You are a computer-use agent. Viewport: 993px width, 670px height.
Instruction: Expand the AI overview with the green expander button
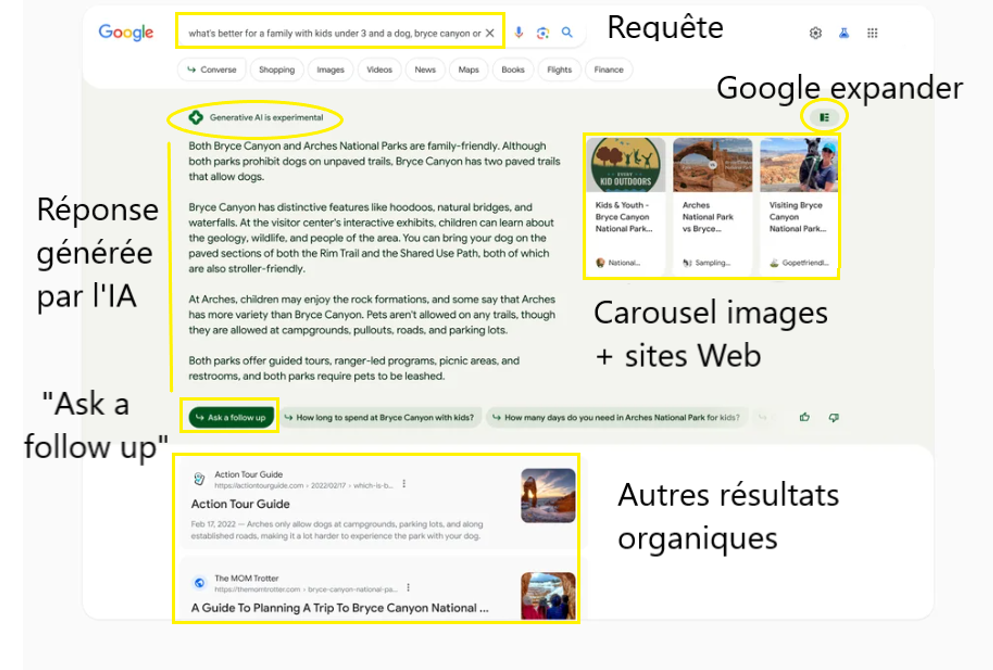(x=823, y=115)
